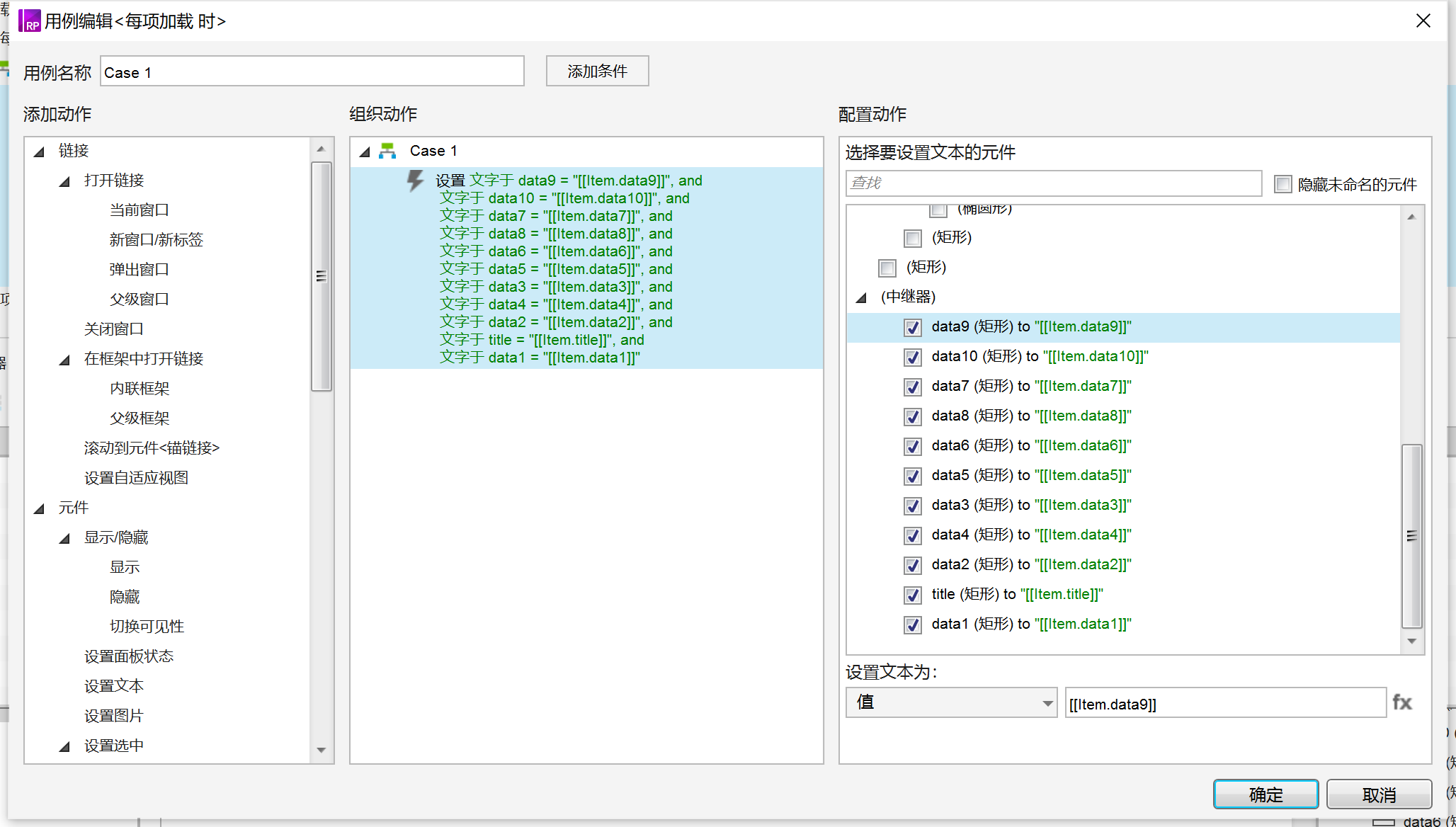Click the Axure RP logo icon
Viewport: 1456px width, 827px height.
click(x=30, y=21)
